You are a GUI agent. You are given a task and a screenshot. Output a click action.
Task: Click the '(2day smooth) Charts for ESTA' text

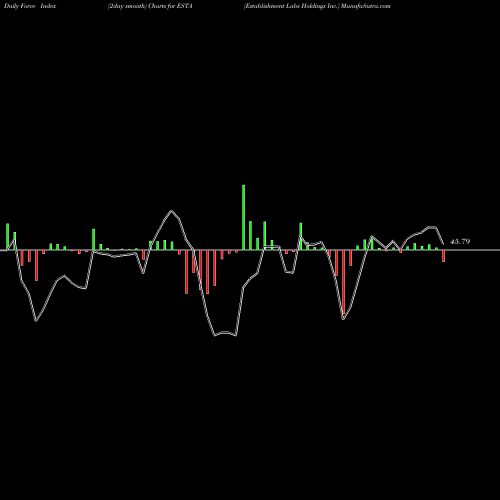(150, 6)
